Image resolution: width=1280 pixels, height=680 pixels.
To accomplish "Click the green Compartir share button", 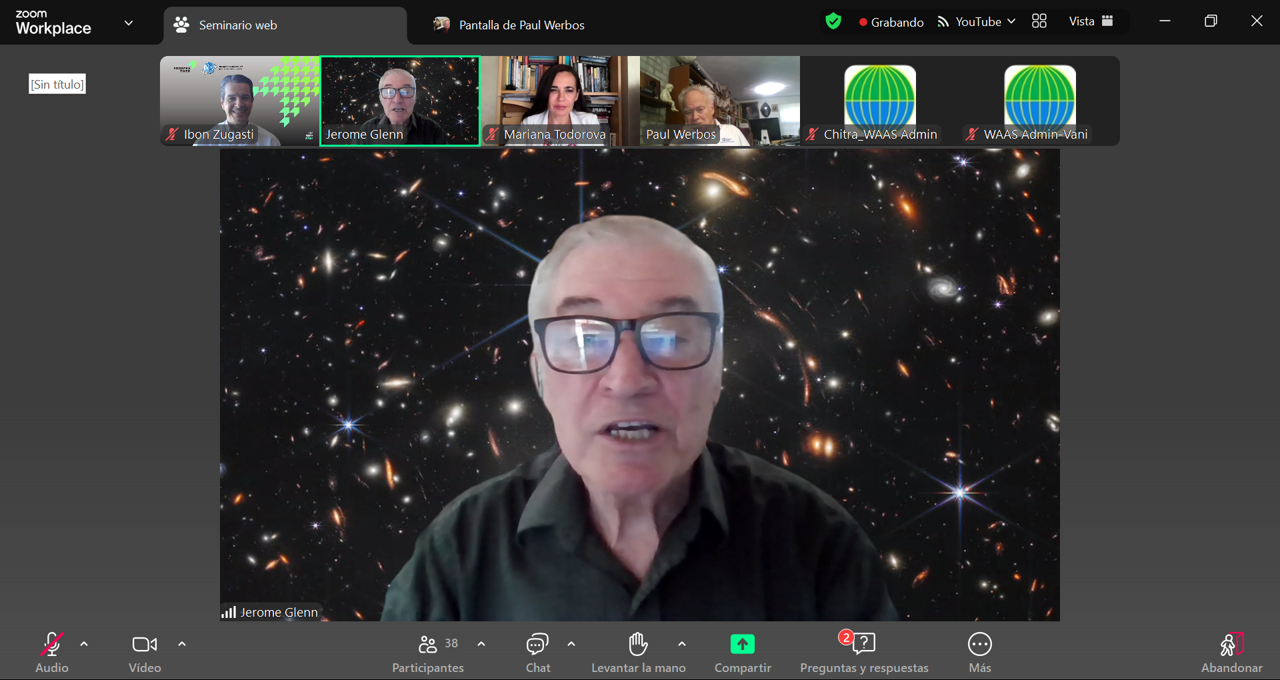I will click(x=742, y=644).
